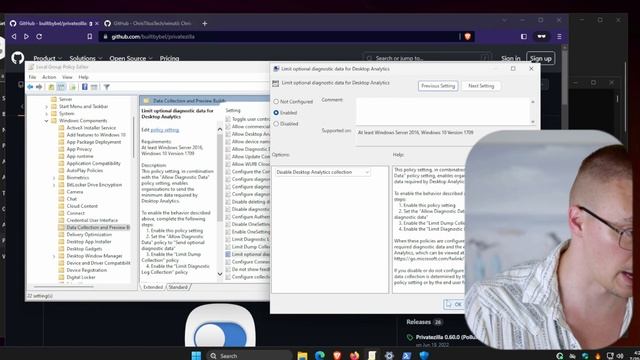Screen dimensions: 640x360
Task: Click the Show/Hide action pane toolbar icon
Action: pyautogui.click(x=94, y=87)
